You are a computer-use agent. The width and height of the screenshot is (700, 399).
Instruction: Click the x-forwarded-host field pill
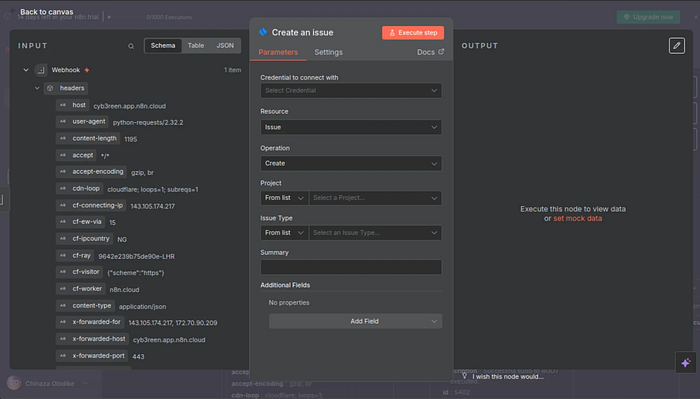[x=92, y=339]
